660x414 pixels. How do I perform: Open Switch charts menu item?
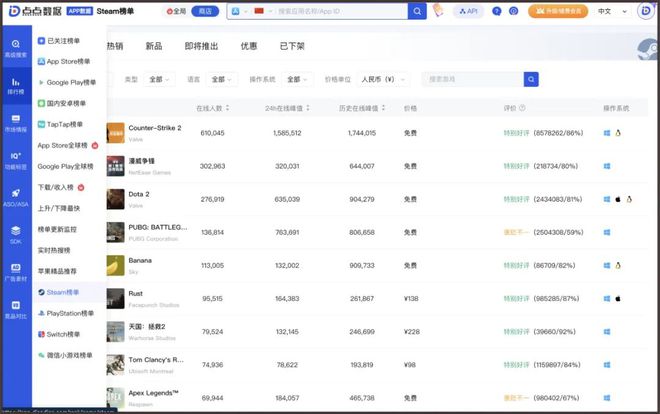click(59, 334)
